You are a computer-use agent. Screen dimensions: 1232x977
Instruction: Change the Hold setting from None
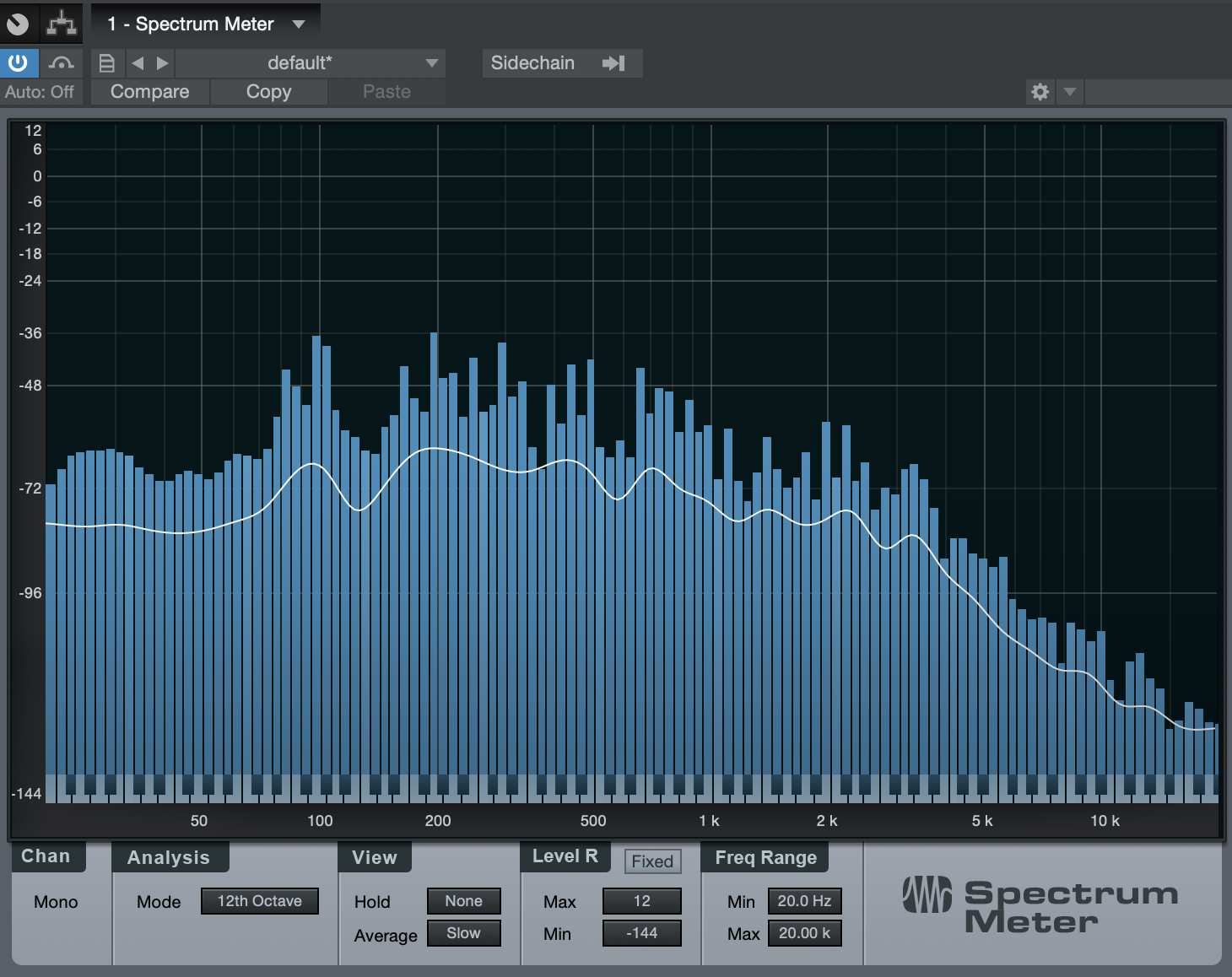point(463,901)
